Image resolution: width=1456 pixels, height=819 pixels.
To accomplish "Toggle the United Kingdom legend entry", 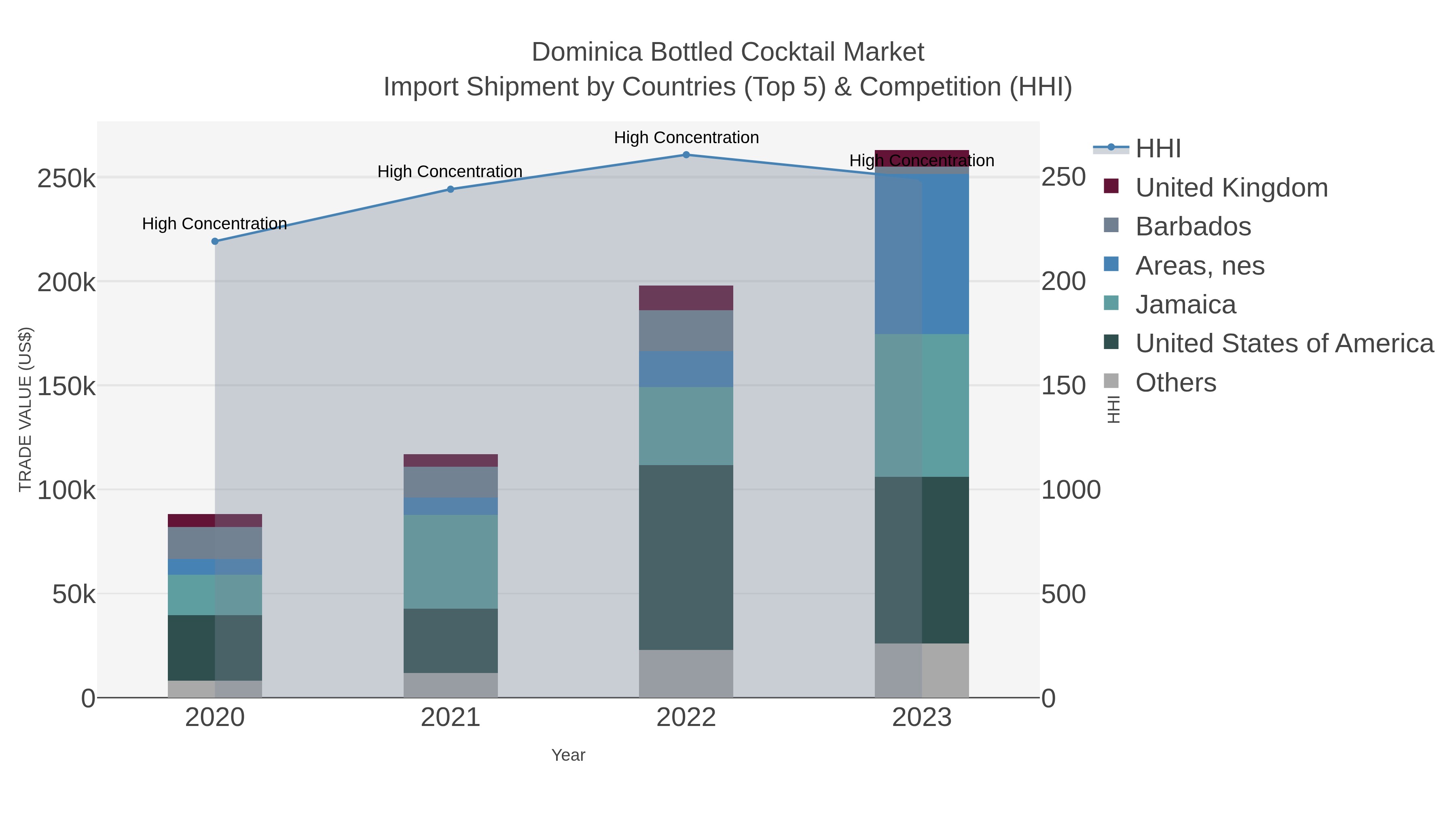I will point(1215,188).
